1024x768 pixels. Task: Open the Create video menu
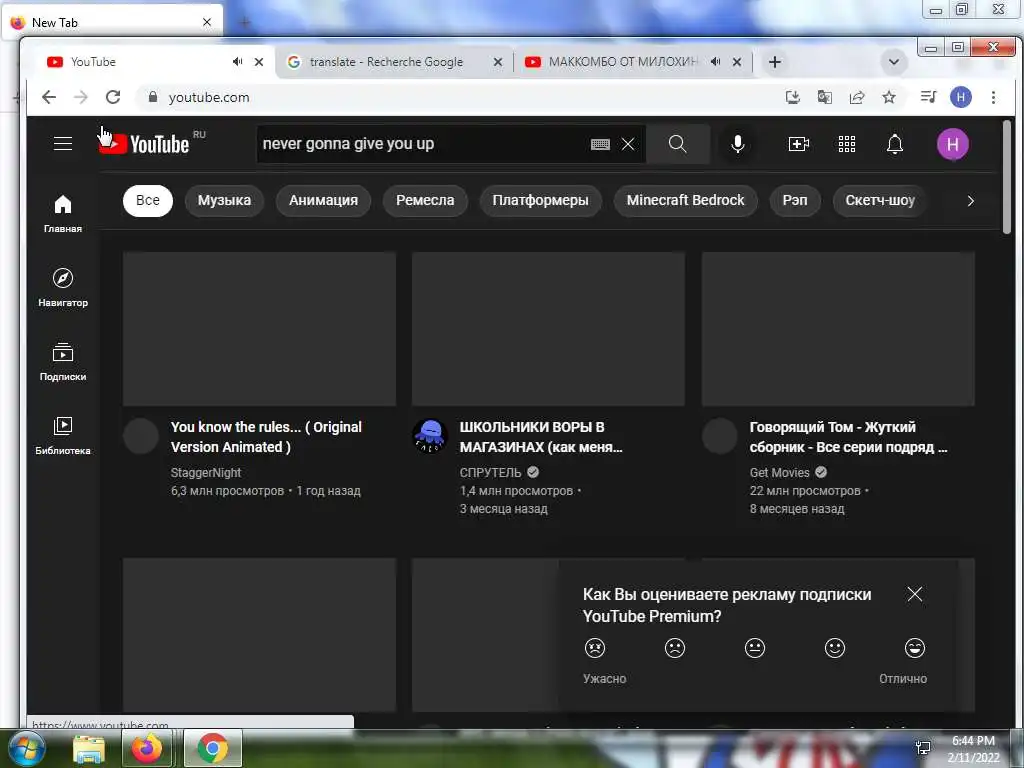pyautogui.click(x=799, y=144)
